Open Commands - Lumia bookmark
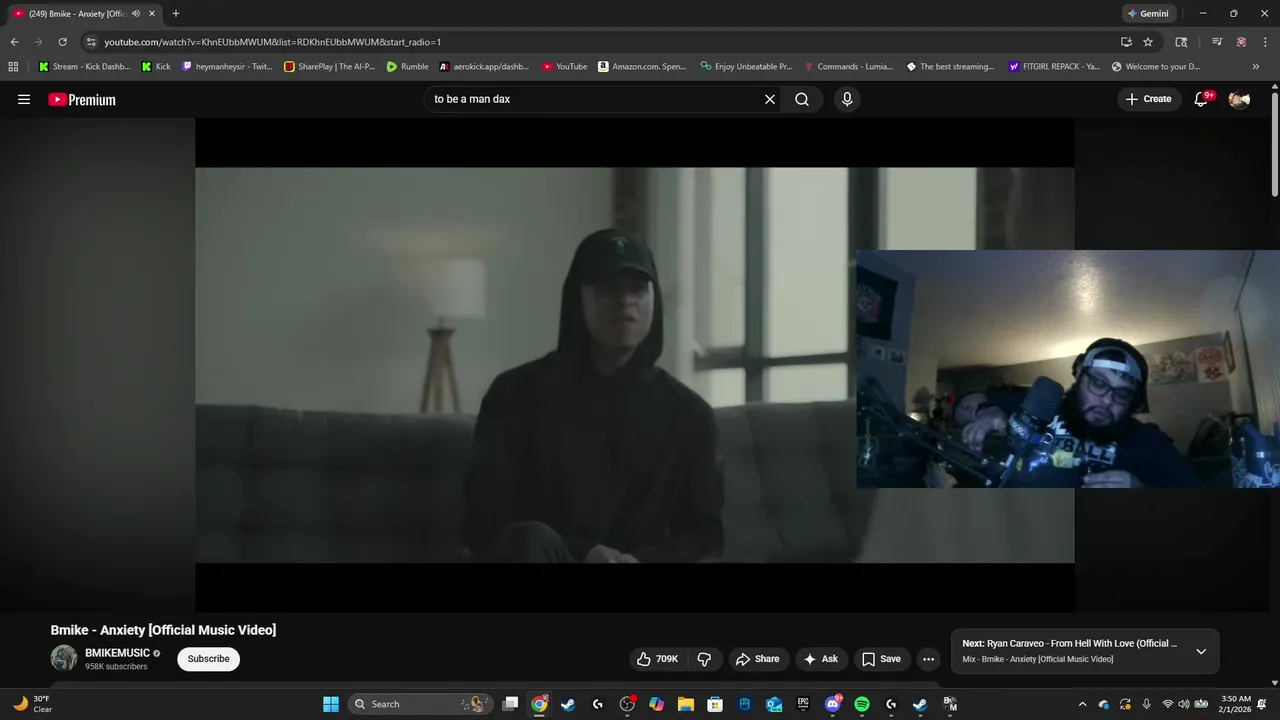The width and height of the screenshot is (1280, 720). (x=848, y=67)
